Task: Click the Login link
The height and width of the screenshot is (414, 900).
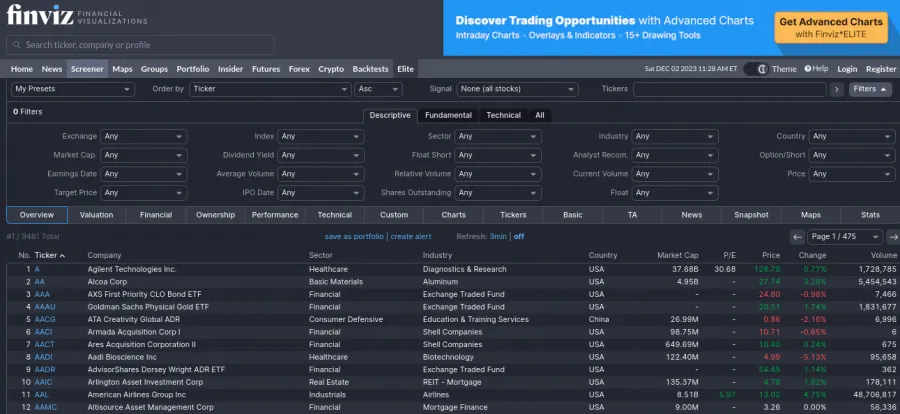Action: click(x=847, y=69)
